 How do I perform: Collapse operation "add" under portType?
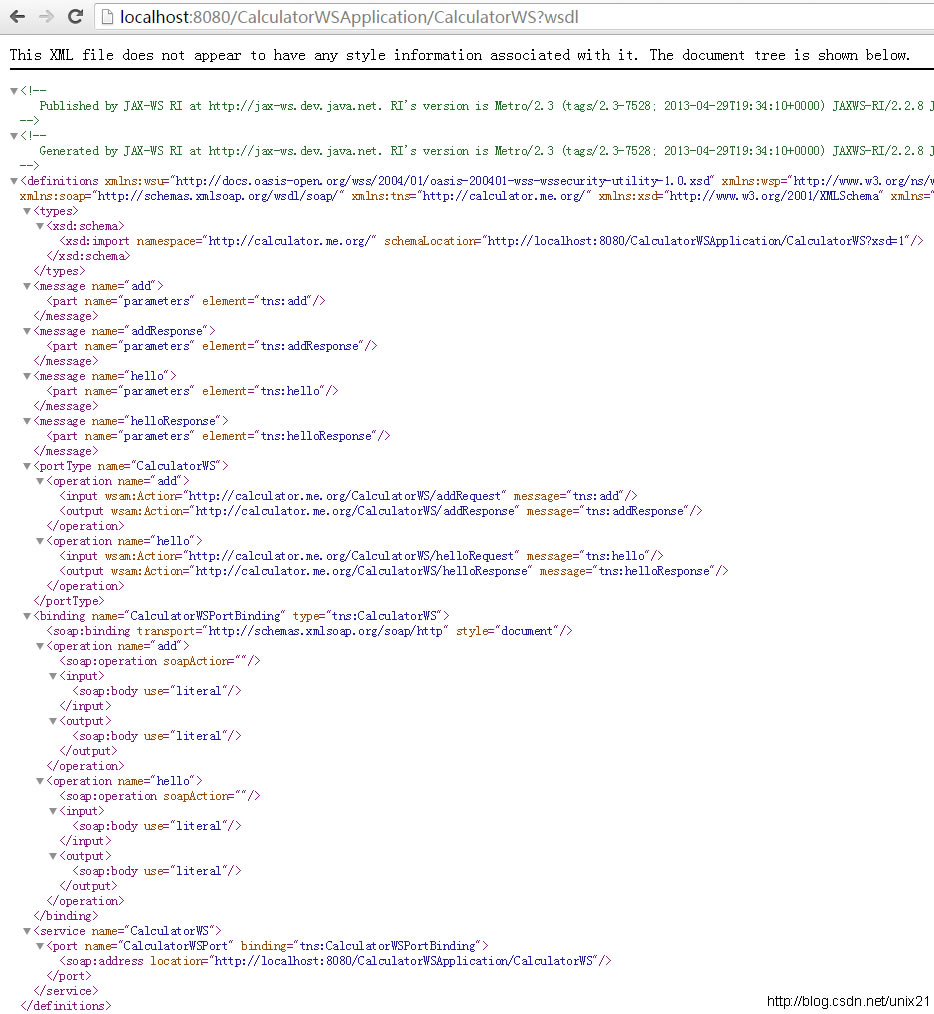click(x=39, y=482)
